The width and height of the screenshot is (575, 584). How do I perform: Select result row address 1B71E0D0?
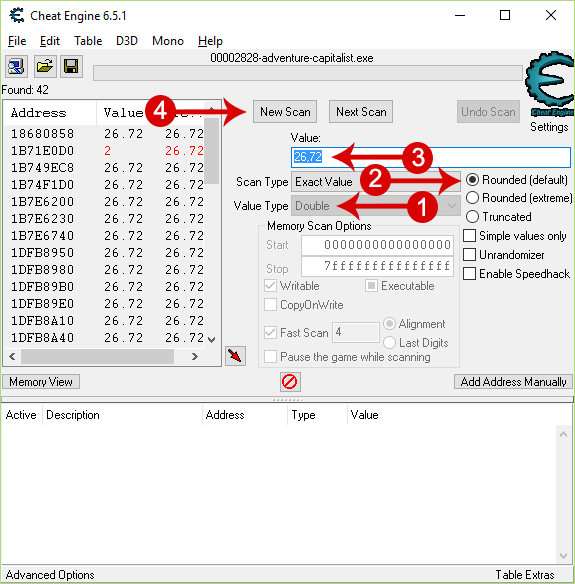[x=104, y=150]
